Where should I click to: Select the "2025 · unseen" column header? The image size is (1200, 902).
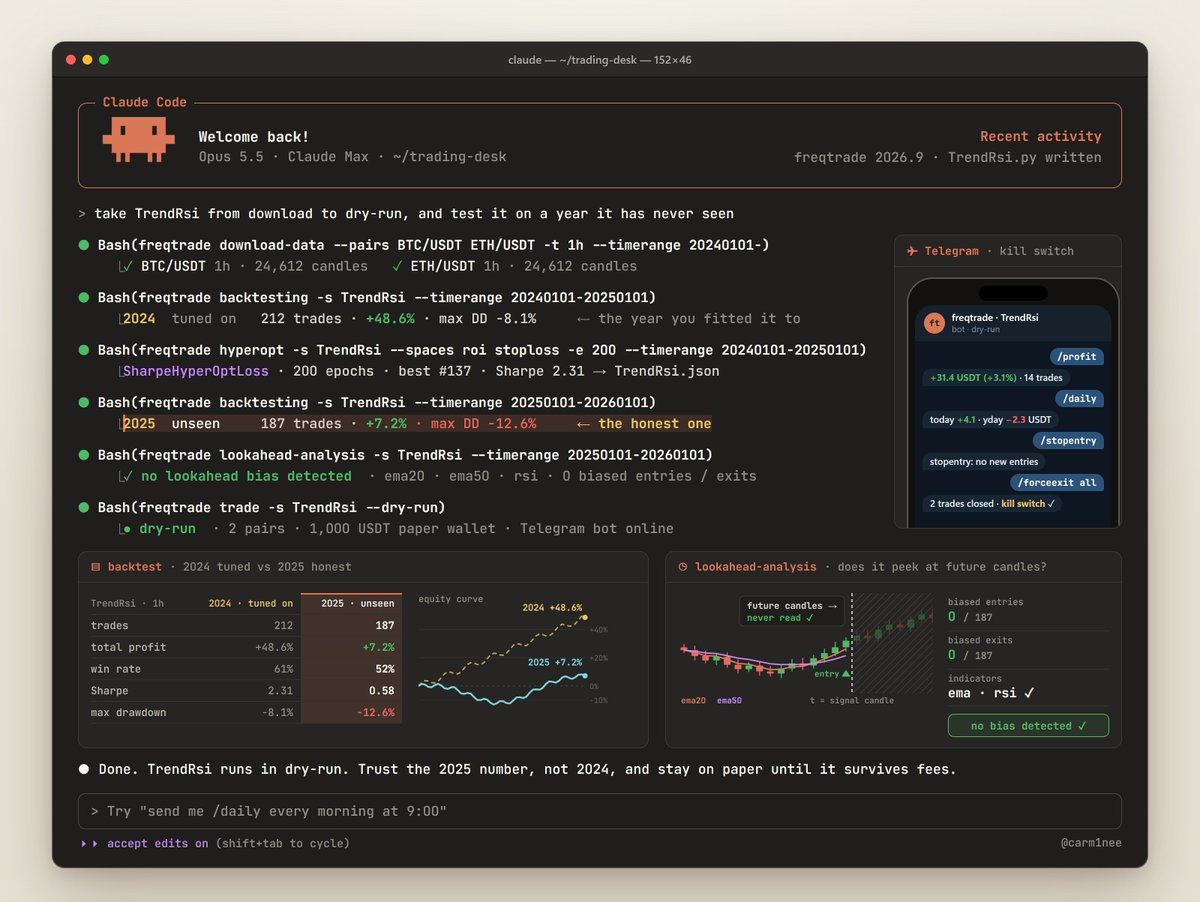[358, 603]
